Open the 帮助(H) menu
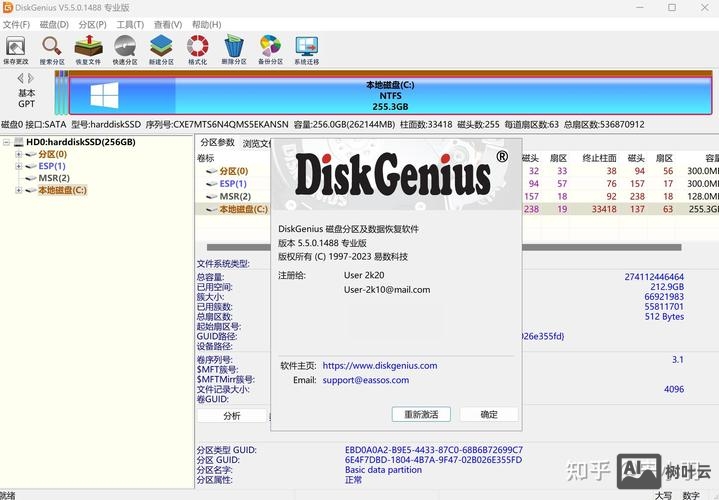 coord(206,25)
